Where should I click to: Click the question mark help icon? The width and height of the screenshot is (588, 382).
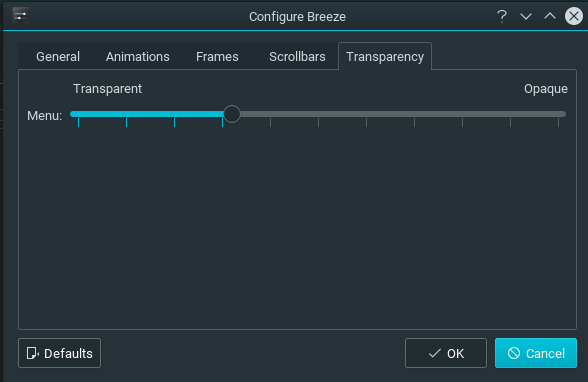502,16
